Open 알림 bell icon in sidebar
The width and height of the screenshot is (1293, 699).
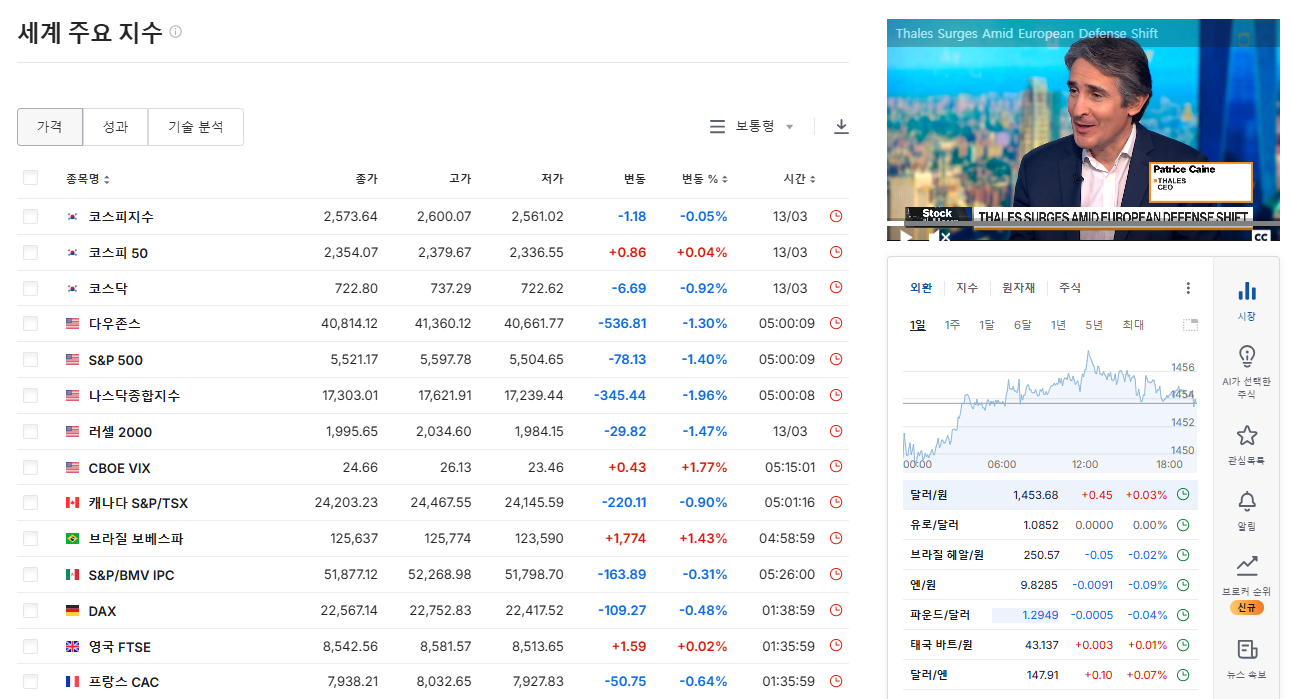coord(1246,502)
